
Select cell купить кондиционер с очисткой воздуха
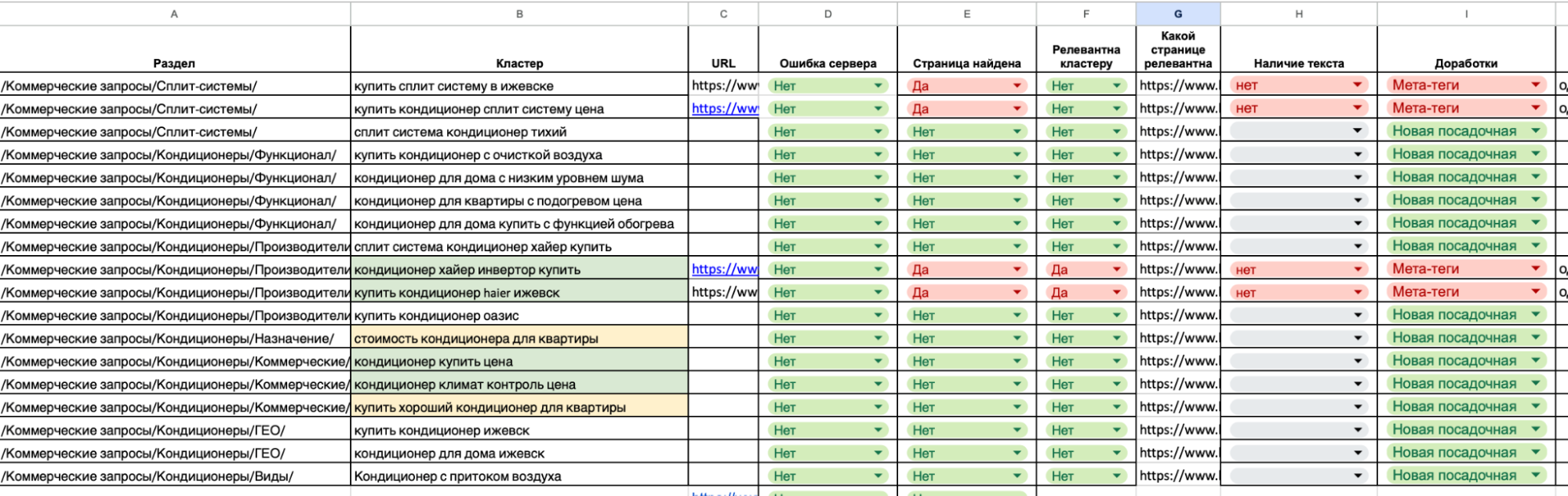(519, 154)
